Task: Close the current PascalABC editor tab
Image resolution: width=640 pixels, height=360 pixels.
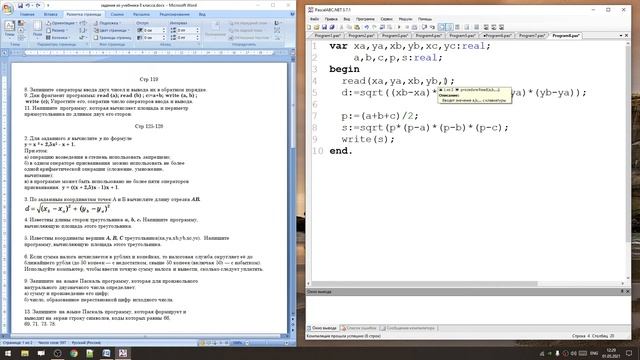Action: tap(627, 36)
